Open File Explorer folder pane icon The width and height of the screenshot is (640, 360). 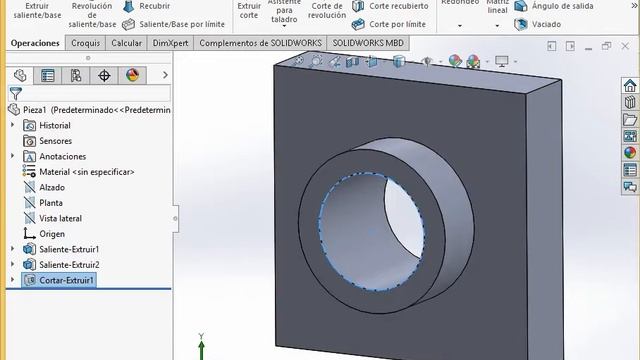tap(630, 119)
